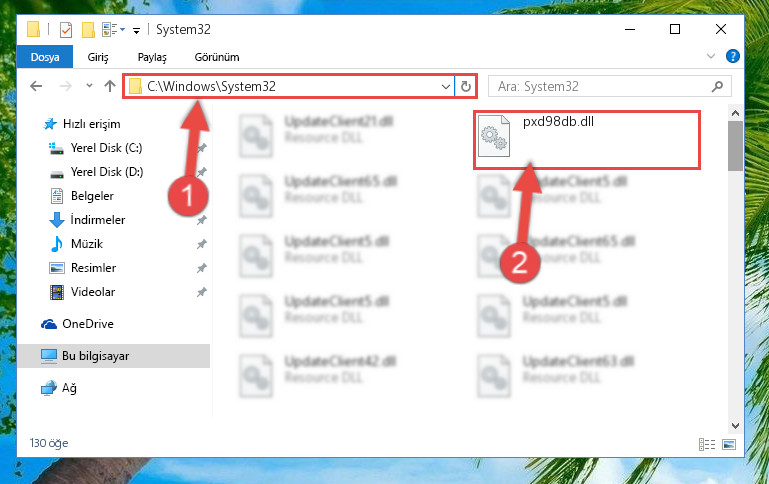This screenshot has width=769, height=484.
Task: Open the address bar history dropdown
Action: coord(445,87)
